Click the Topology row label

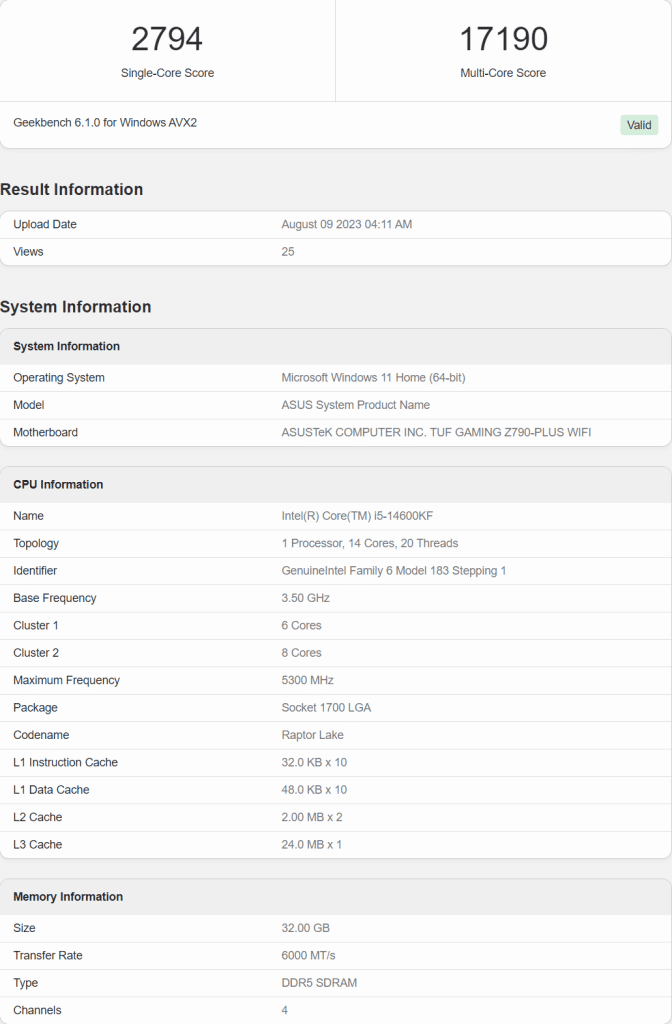click(x=36, y=543)
